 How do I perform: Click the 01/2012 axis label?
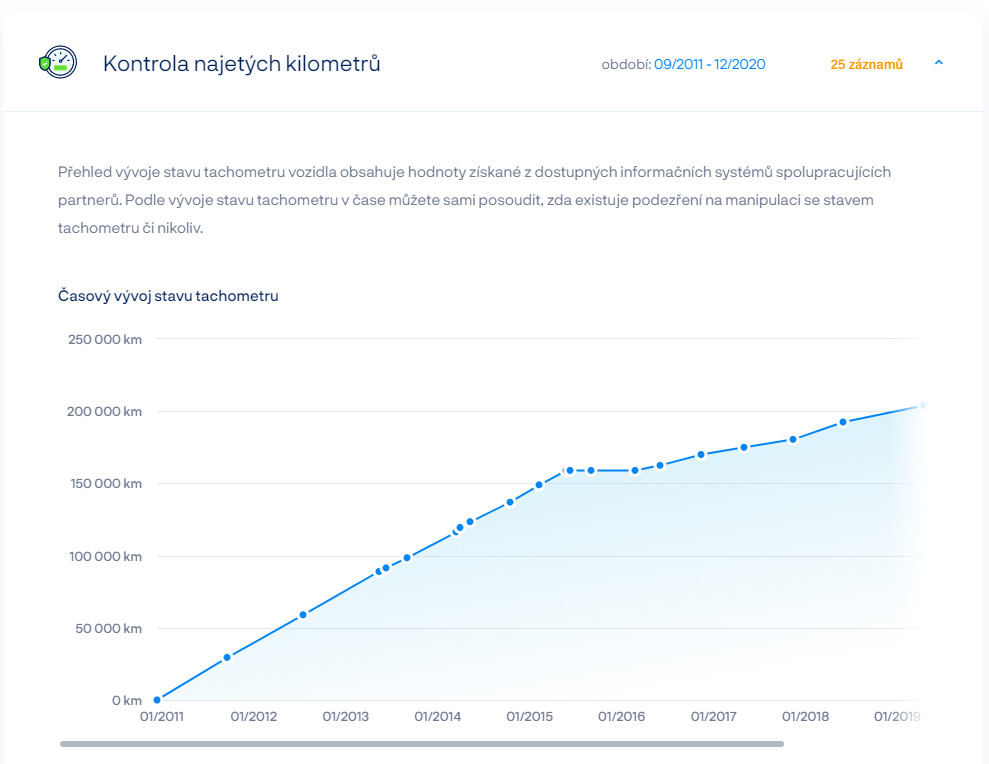click(254, 717)
